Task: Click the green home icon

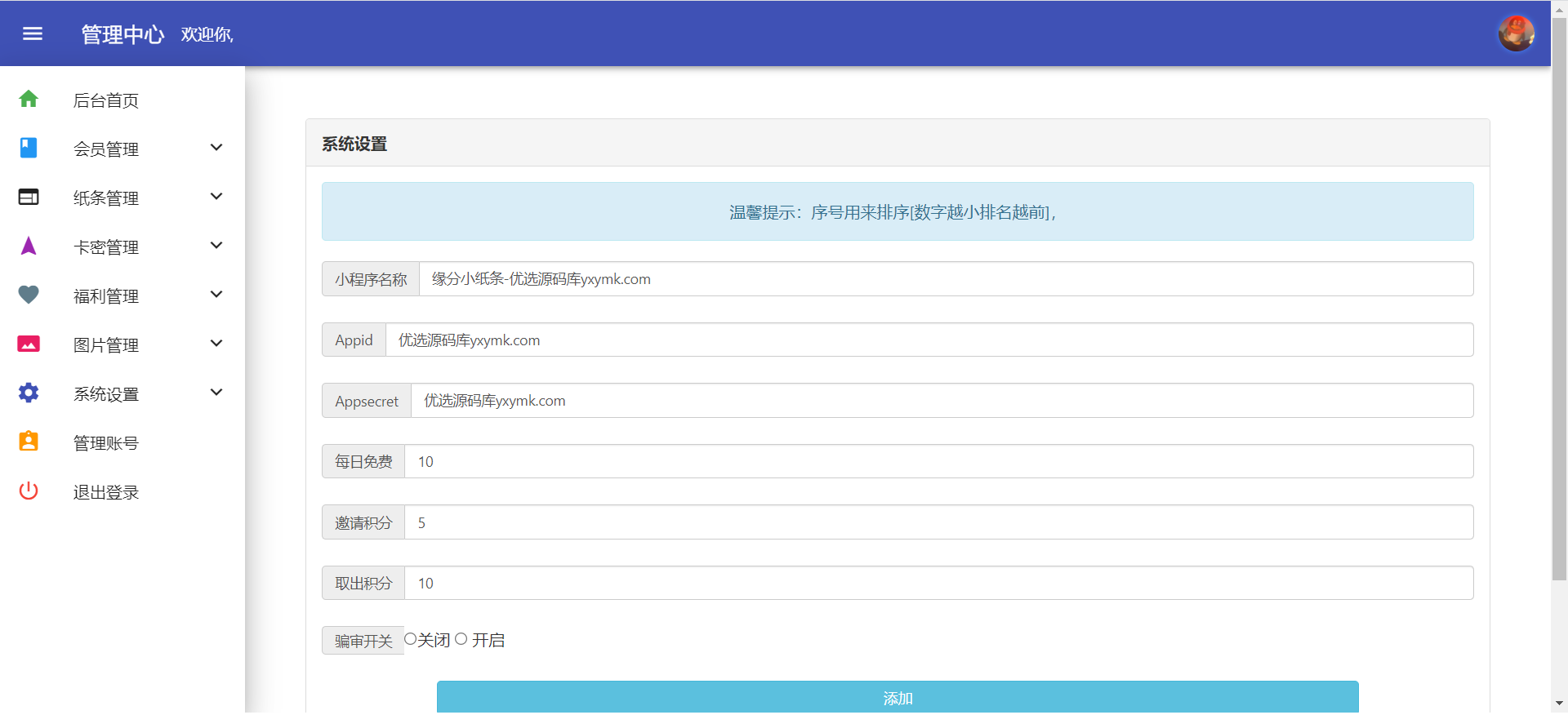Action: [29, 99]
